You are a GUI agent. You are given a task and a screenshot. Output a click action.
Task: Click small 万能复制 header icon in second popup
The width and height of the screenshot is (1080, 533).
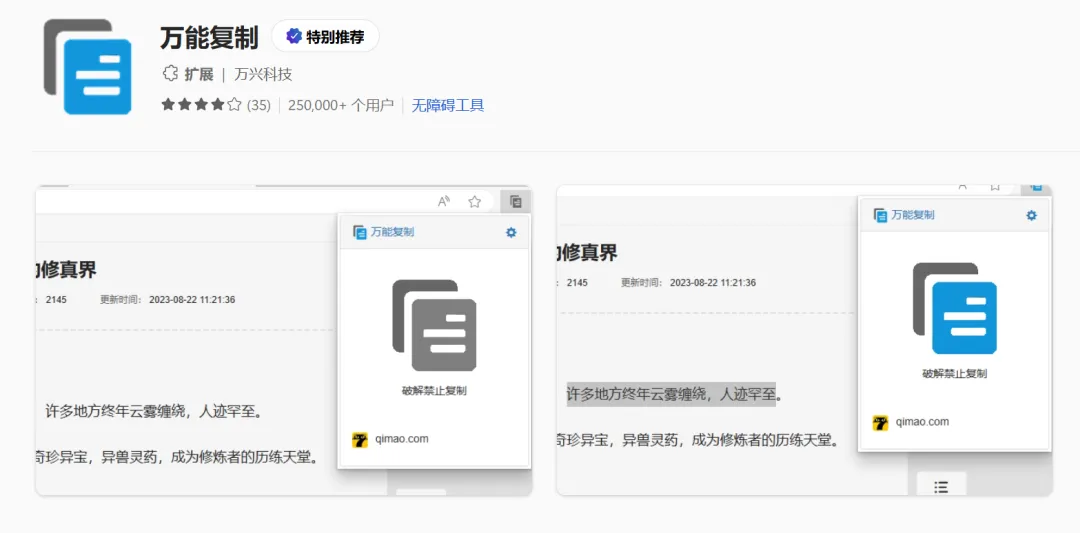click(x=880, y=216)
